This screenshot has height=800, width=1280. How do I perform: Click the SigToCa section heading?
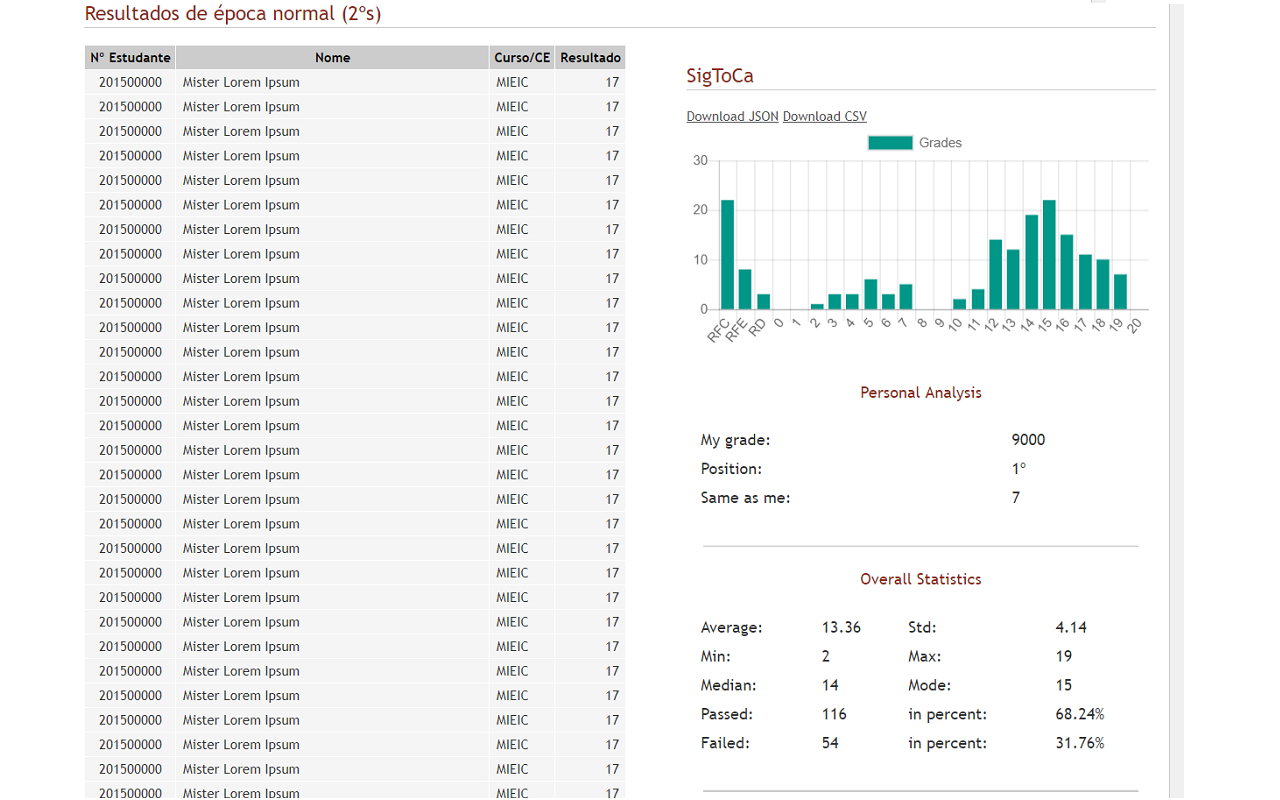coord(720,76)
